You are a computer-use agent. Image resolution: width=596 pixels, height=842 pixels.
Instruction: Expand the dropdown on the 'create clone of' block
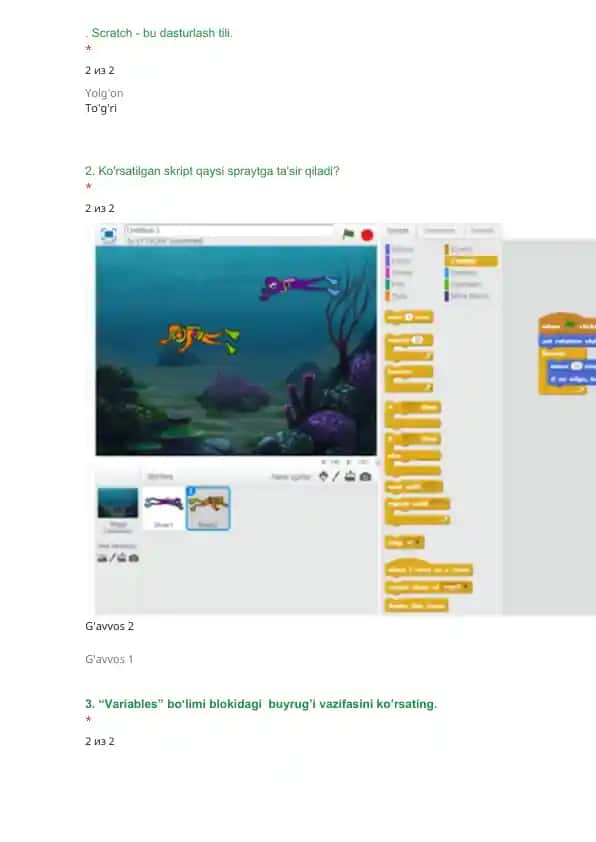point(465,587)
